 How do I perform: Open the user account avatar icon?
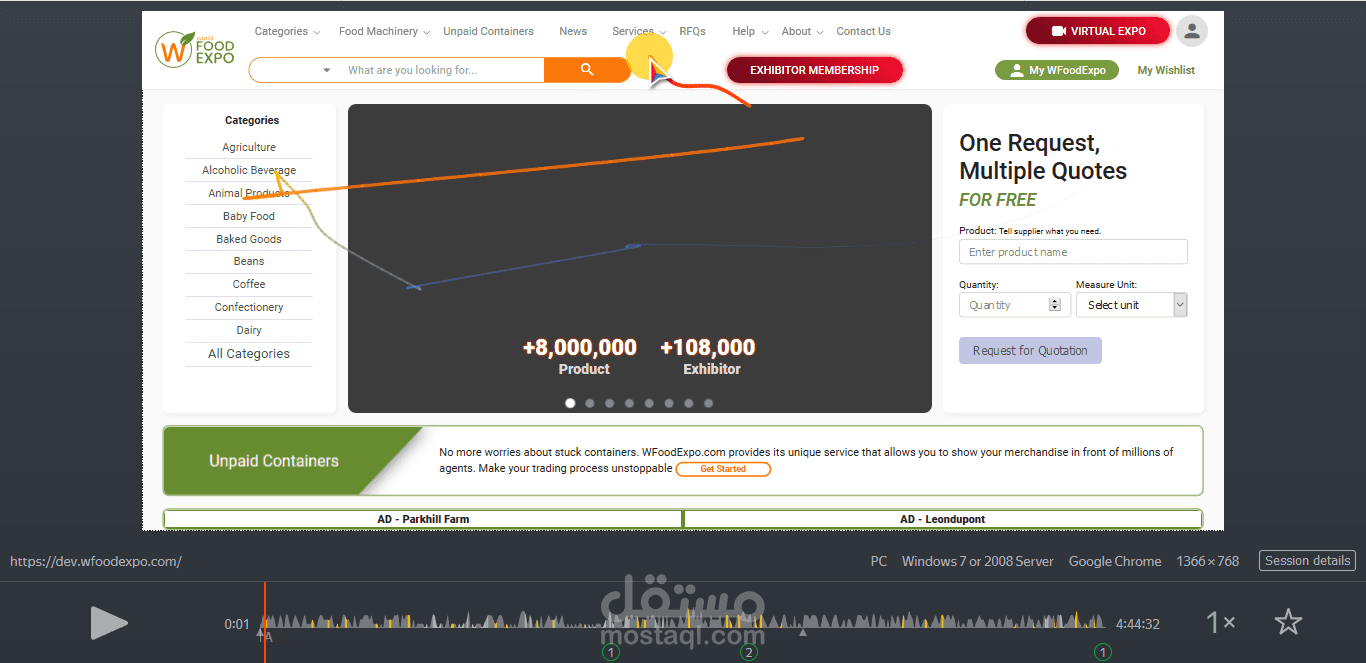pyautogui.click(x=1191, y=31)
